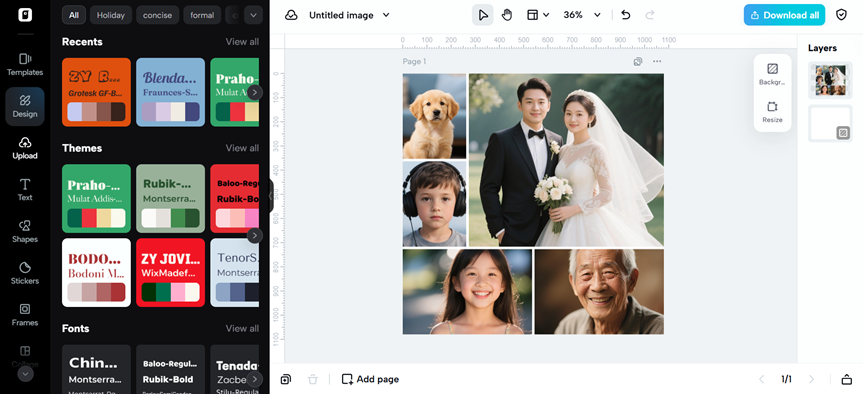Collapse the left panel handle
This screenshot has width=863, height=394.
pos(271,196)
